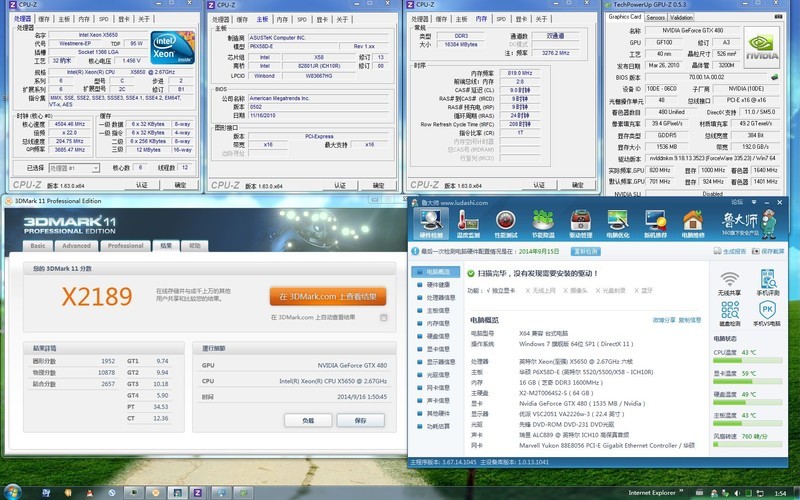Click 生成报告 generate report in Ludashi
This screenshot has height=500, width=800.
tap(731, 251)
